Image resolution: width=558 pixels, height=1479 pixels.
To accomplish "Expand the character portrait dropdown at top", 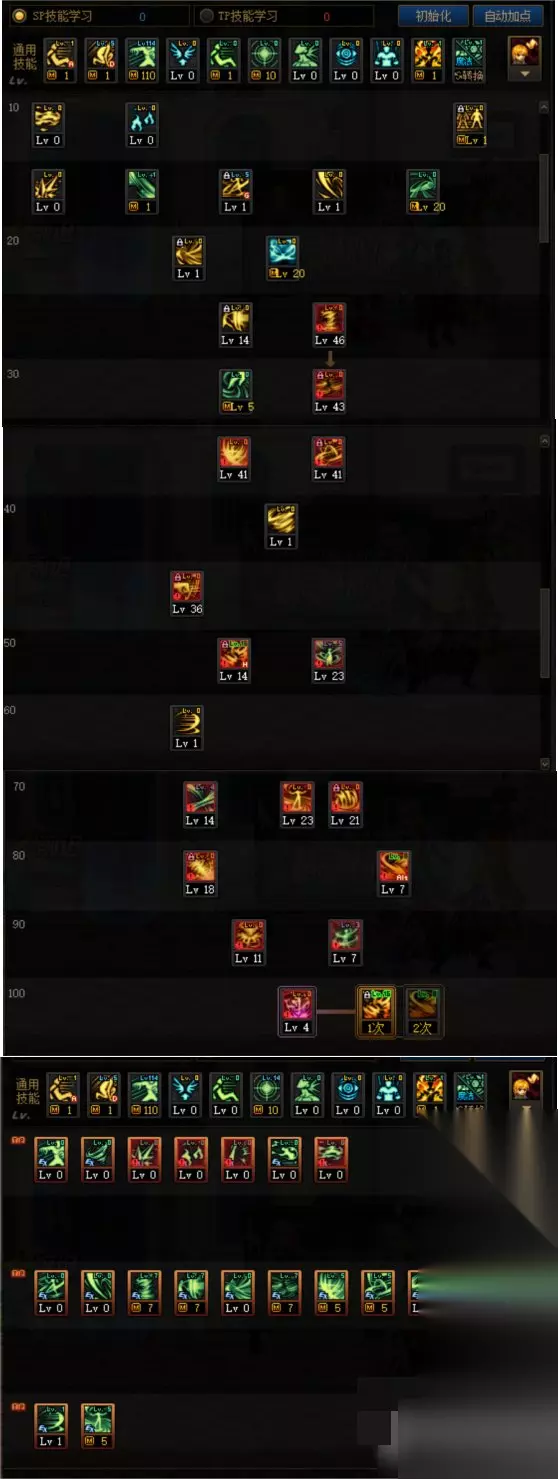I will 524,74.
